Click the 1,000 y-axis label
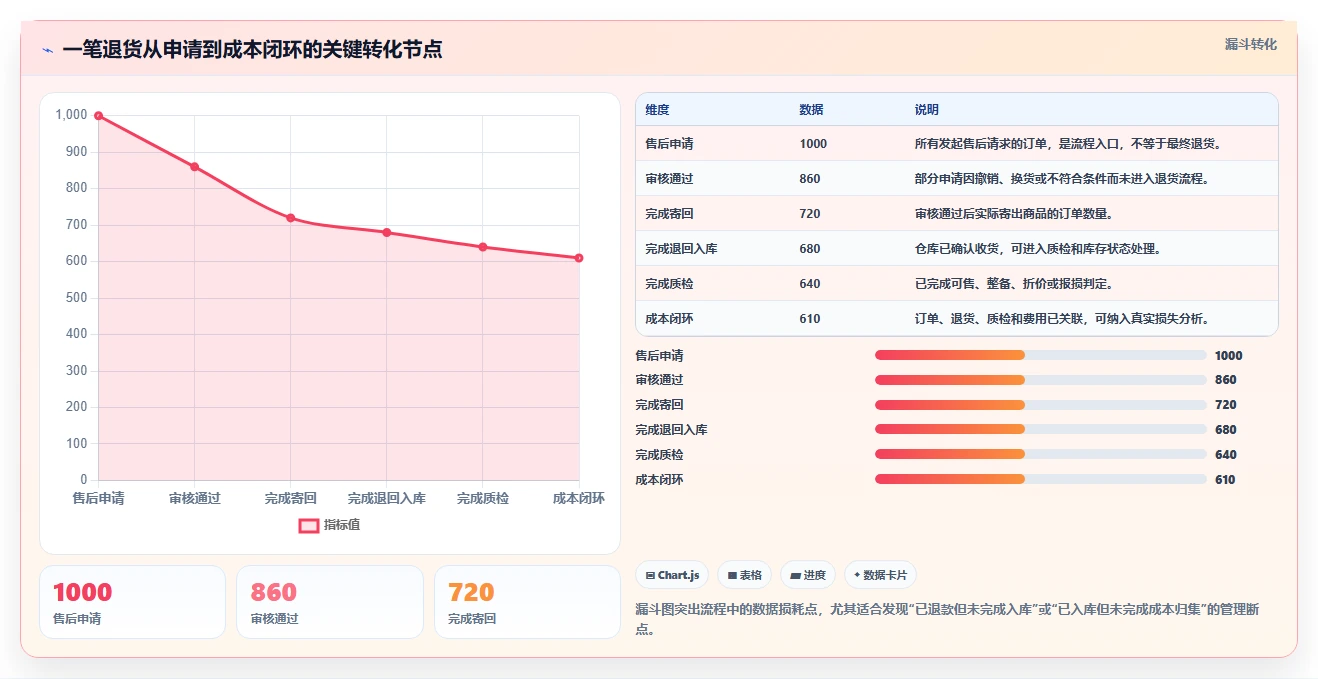Image resolution: width=1318 pixels, height=679 pixels. pyautogui.click(x=72, y=115)
